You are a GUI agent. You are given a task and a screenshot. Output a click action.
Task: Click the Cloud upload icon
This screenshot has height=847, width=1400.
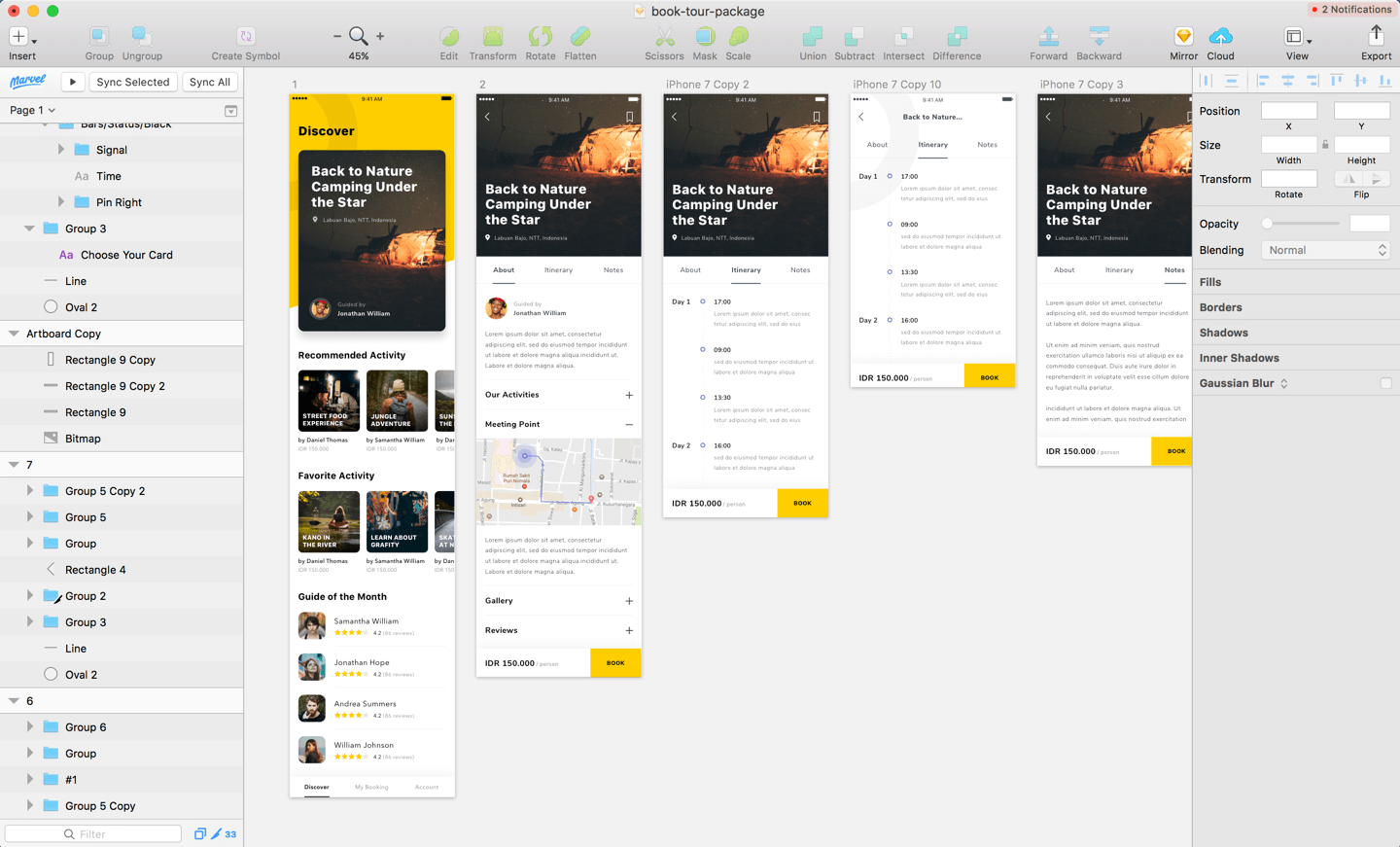[x=1220, y=38]
